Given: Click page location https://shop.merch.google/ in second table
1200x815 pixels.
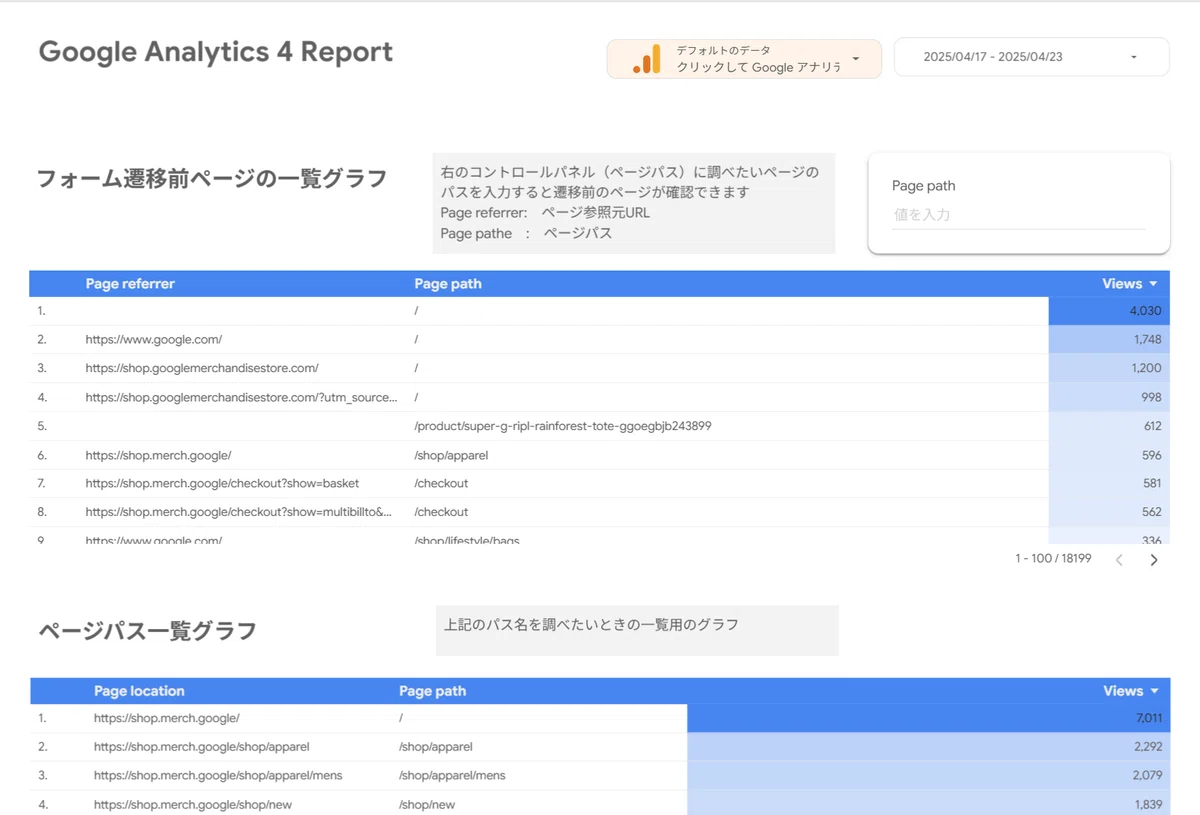Looking at the screenshot, I should 167,718.
